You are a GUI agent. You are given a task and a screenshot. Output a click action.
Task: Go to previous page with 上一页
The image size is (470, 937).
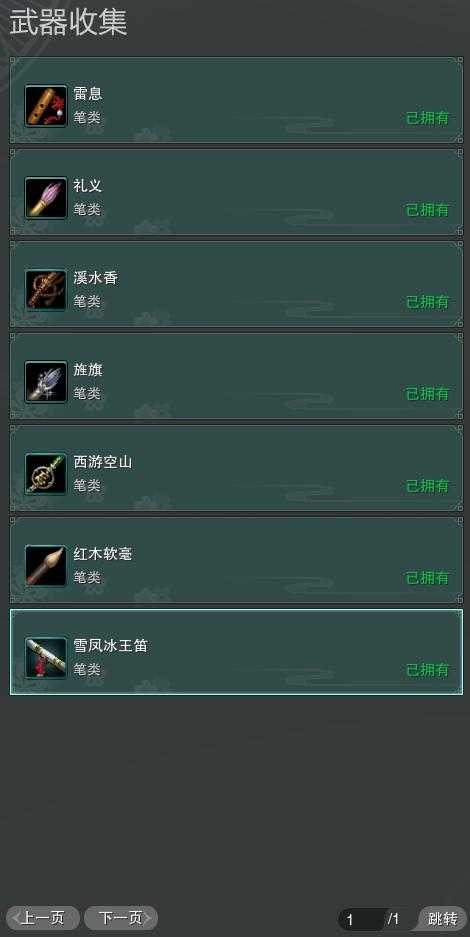click(42, 918)
